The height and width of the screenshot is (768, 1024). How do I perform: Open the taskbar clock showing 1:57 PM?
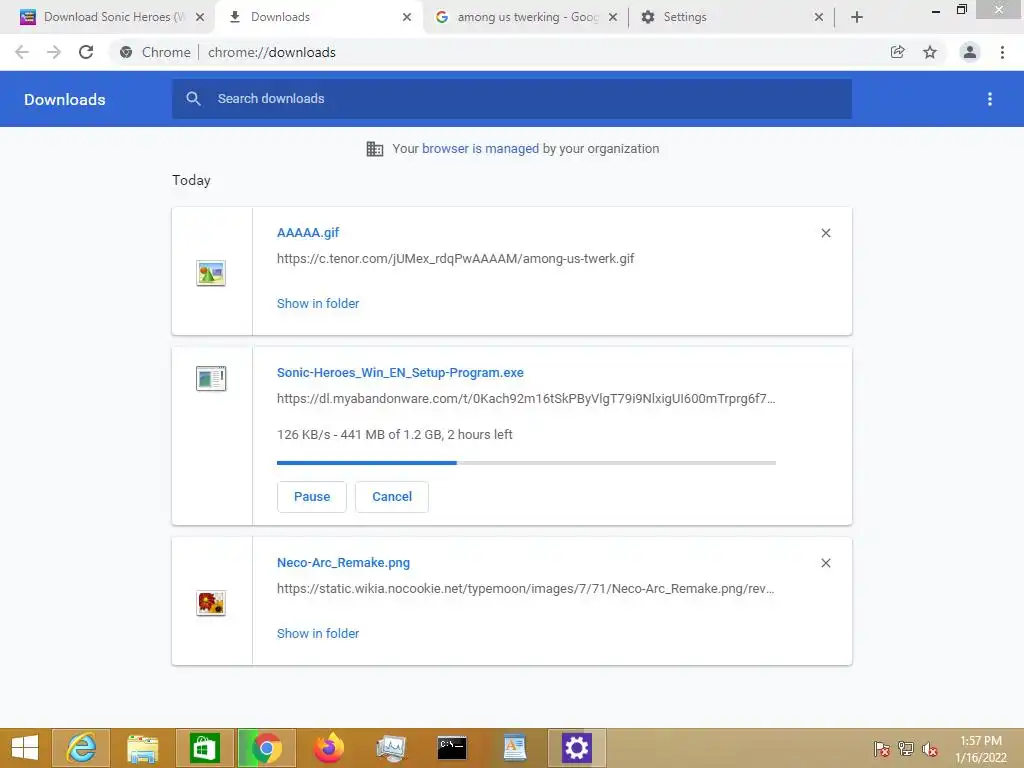tap(981, 749)
